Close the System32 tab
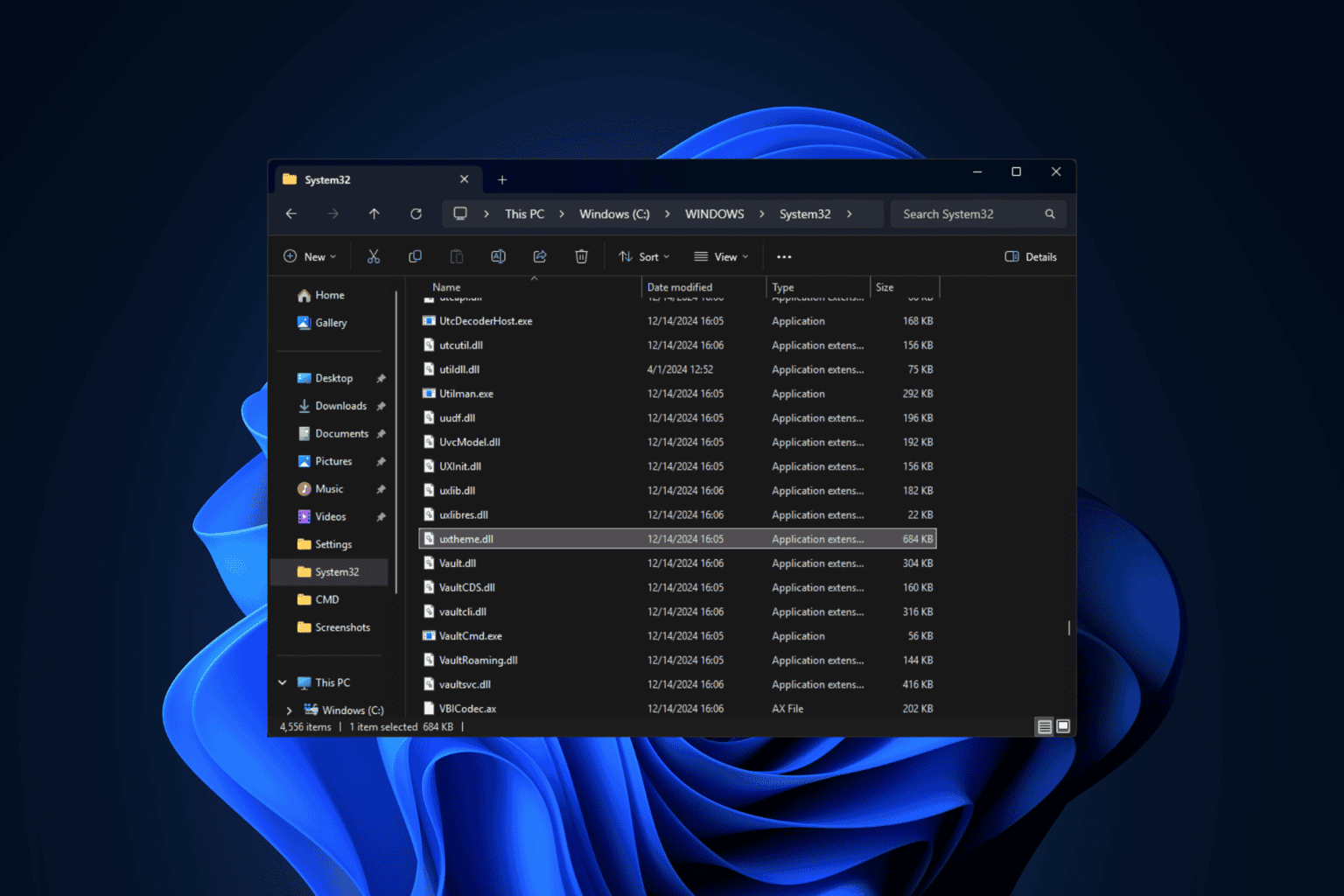This screenshot has height=896, width=1344. coord(464,179)
